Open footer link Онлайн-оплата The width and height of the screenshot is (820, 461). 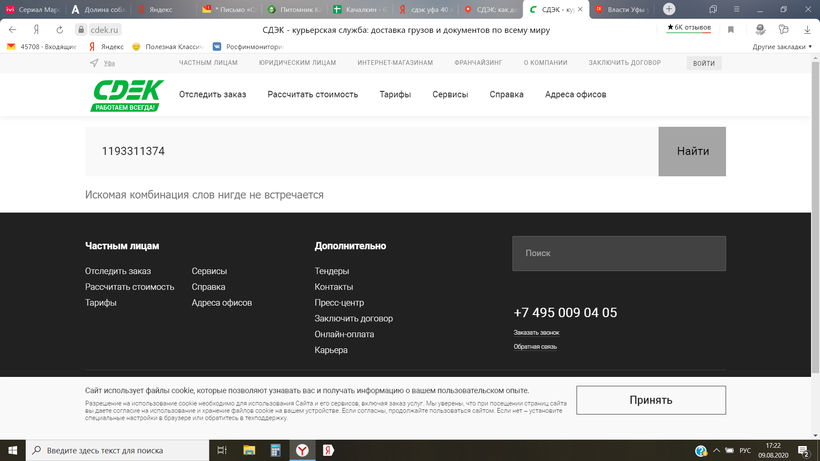344,334
